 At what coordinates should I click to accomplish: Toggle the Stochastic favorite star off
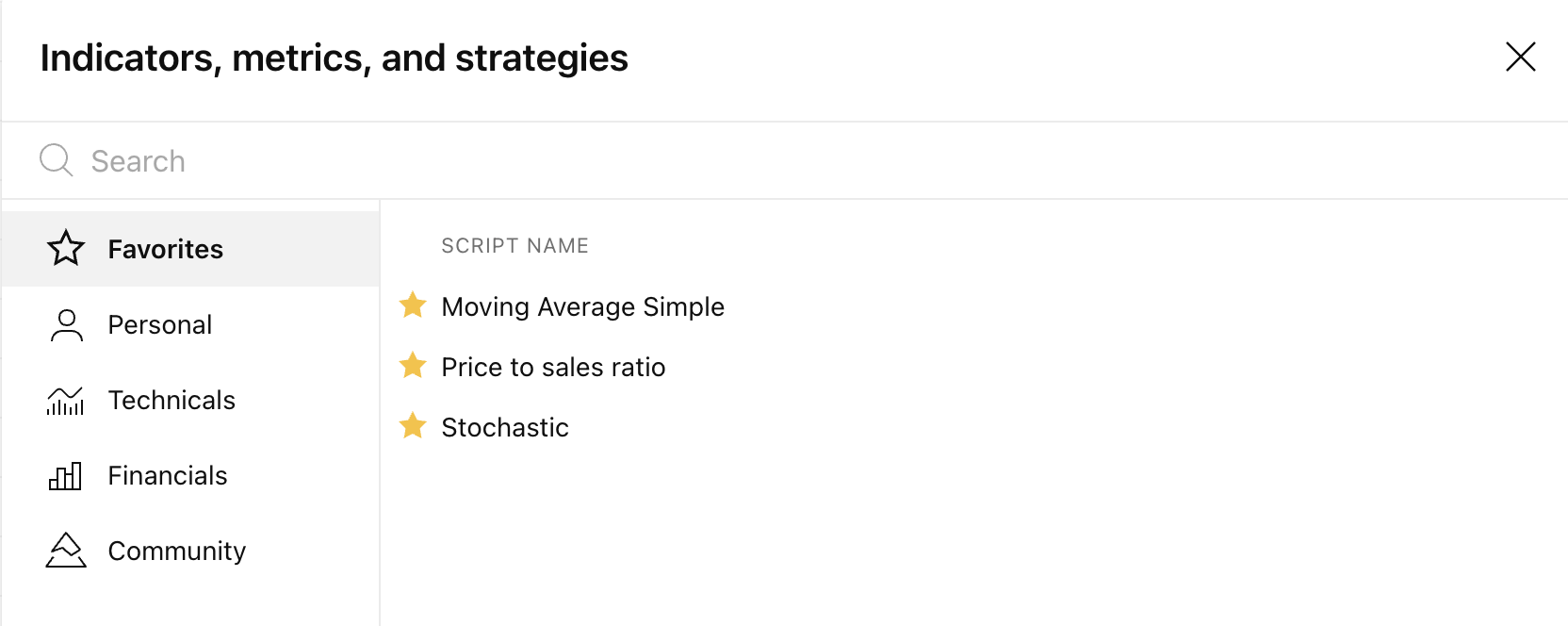[413, 426]
